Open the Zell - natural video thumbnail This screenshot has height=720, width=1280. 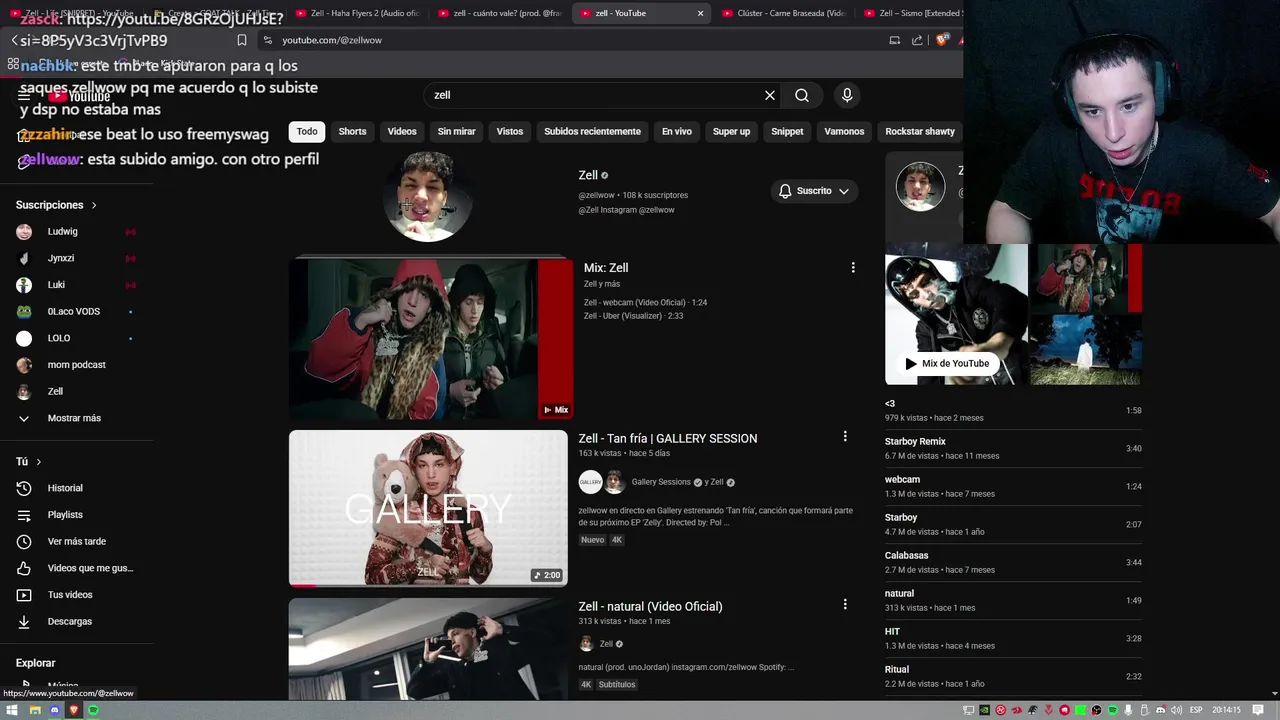point(428,648)
